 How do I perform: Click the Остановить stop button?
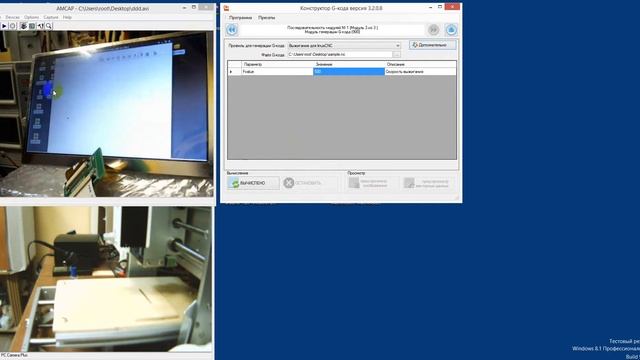click(309, 183)
